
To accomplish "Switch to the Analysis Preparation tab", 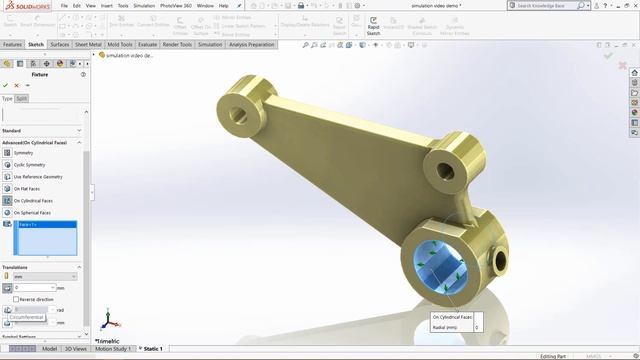I will [x=251, y=44].
